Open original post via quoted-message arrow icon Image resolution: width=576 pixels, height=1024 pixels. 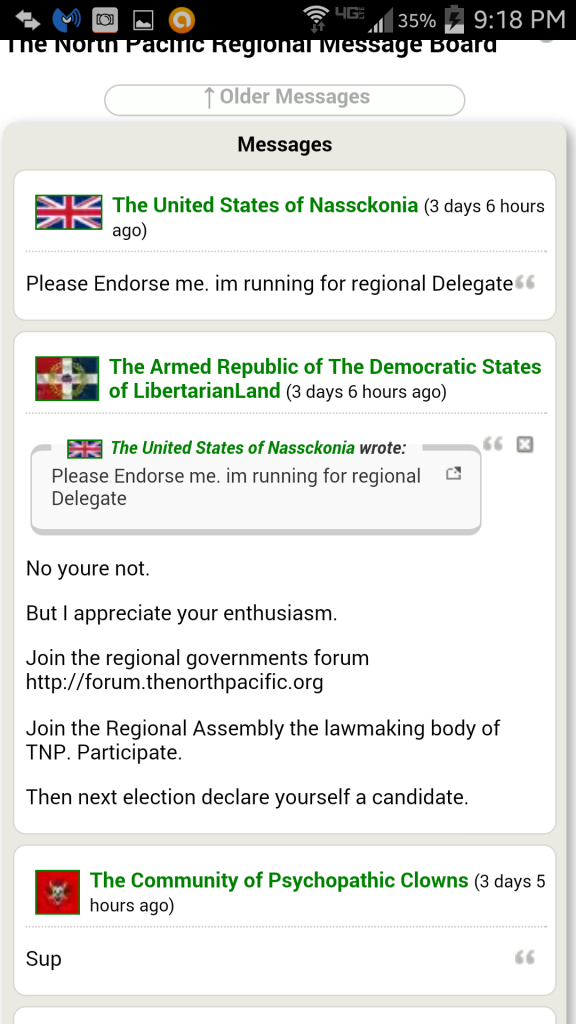[454, 474]
